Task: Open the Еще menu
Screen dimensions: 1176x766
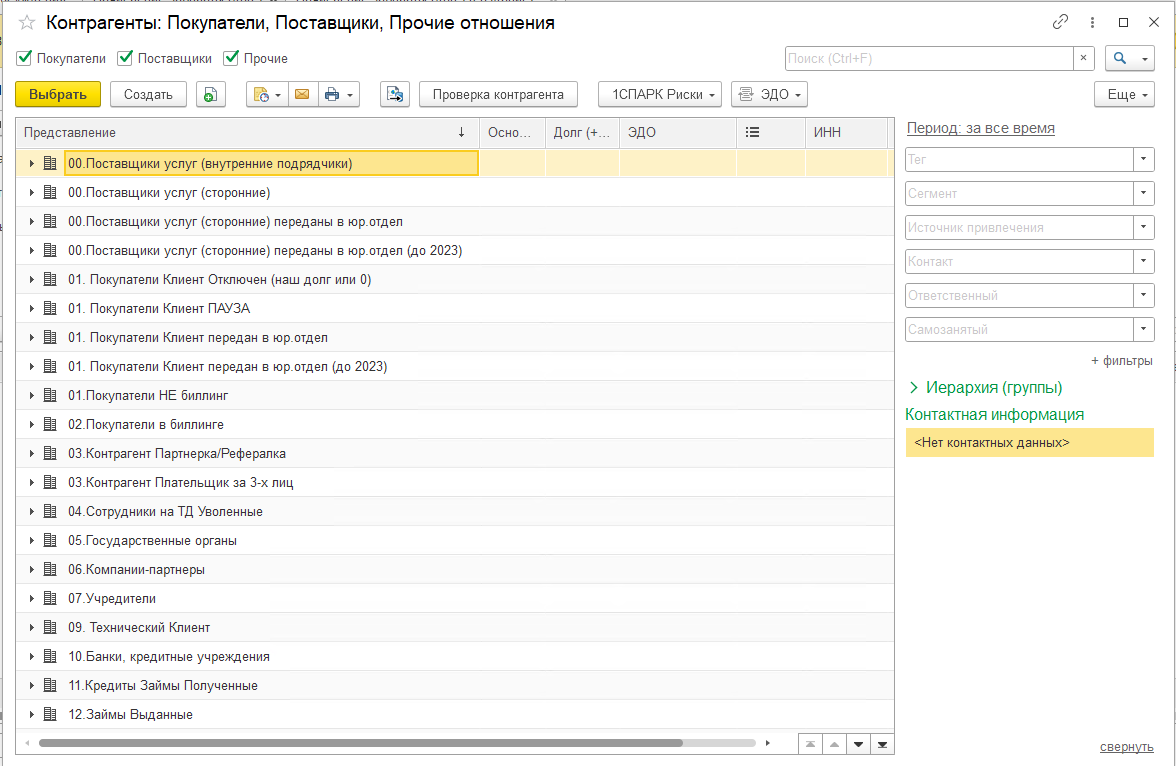Action: [x=1124, y=95]
